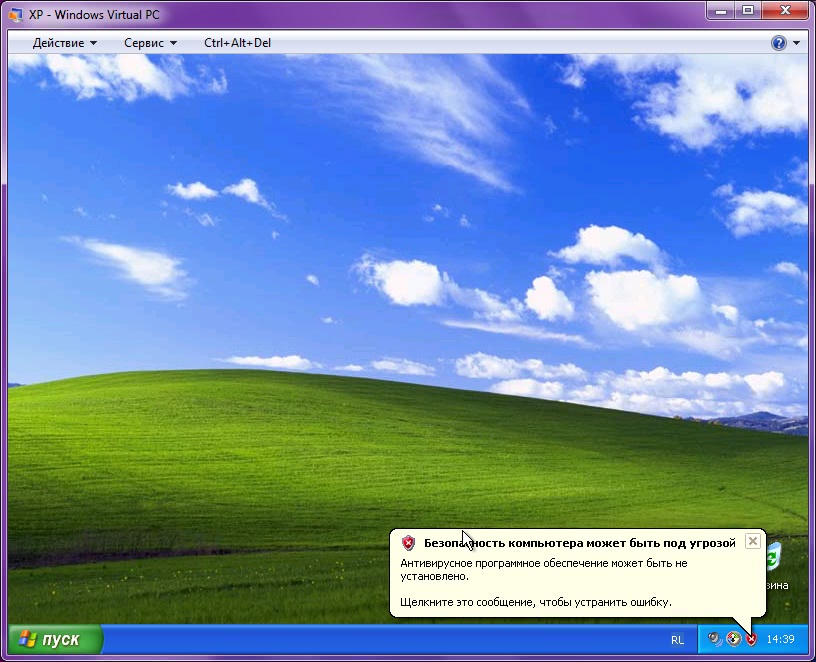
Task: Click the 14:39 clock in the tray
Action: 781,639
